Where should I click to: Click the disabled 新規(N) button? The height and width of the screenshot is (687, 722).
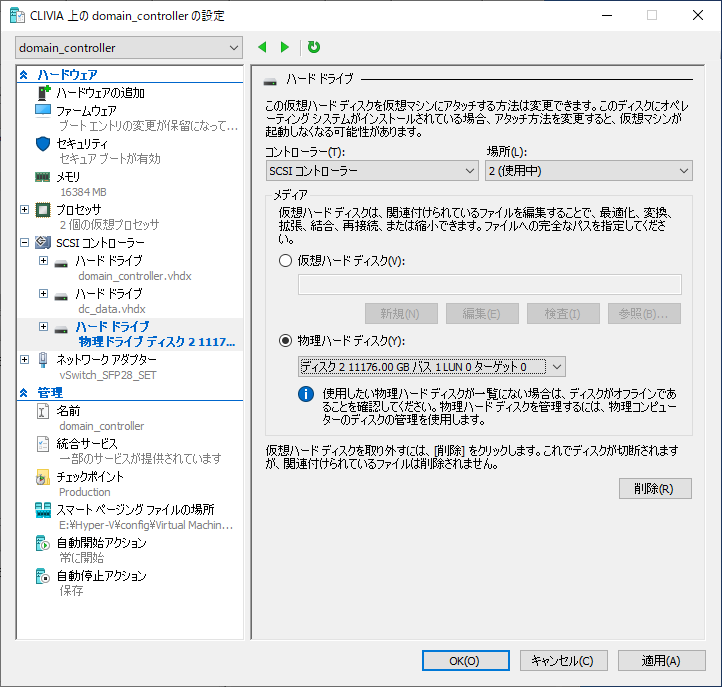(401, 314)
